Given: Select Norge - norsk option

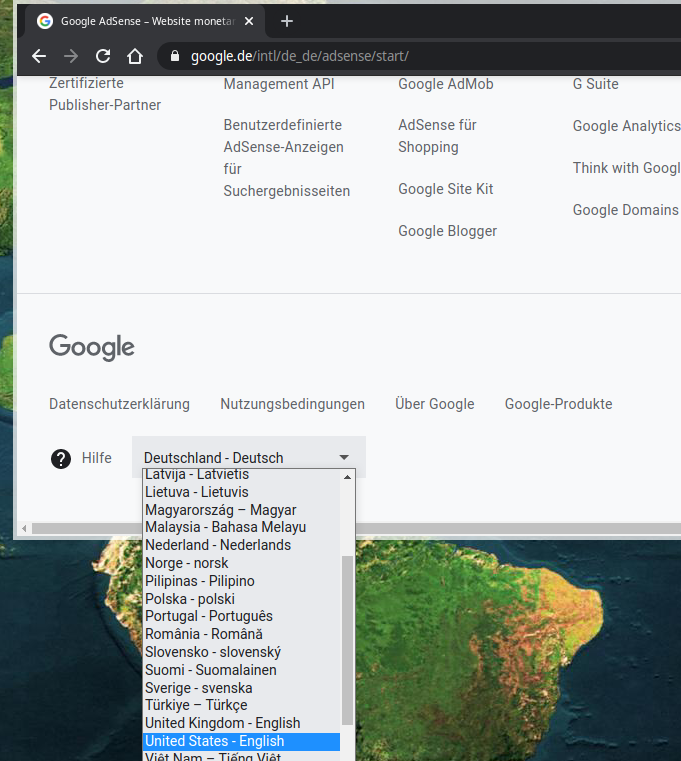Looking at the screenshot, I should (242, 562).
